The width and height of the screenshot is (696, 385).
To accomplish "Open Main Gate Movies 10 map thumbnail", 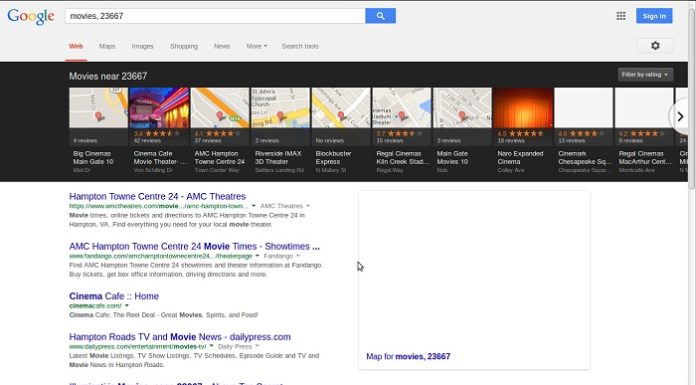I will pos(463,108).
